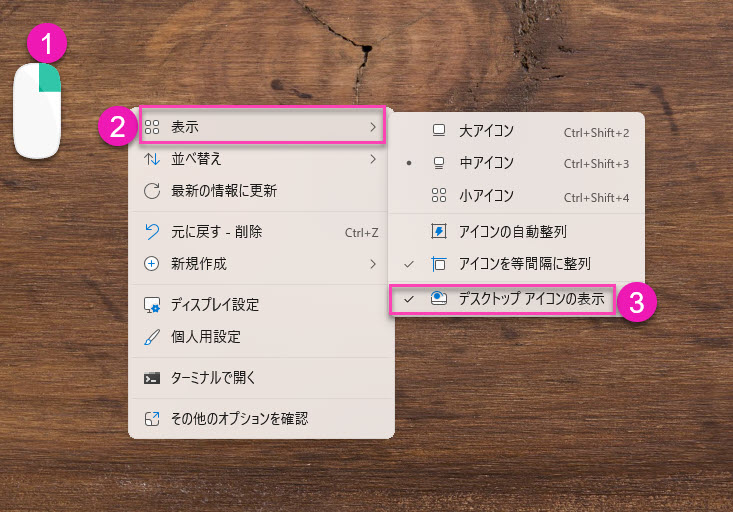The image size is (733, 512).
Task: Click the refresh icon for 最新の情報に更新
Action: pos(152,190)
